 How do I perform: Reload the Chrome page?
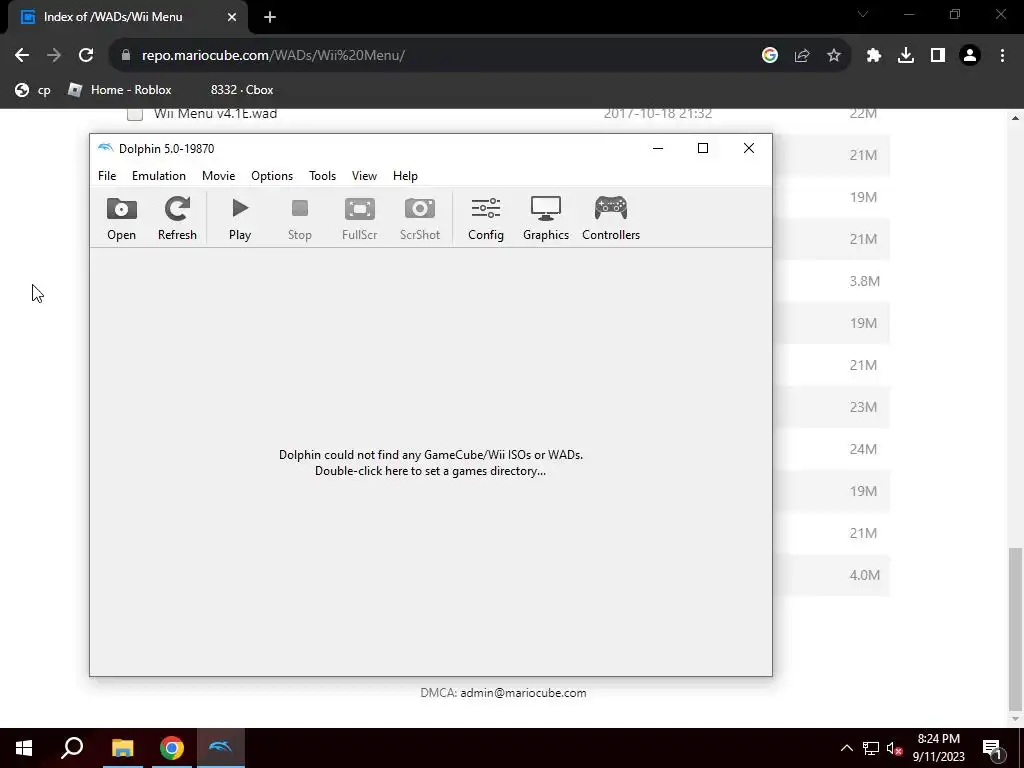[x=86, y=56]
